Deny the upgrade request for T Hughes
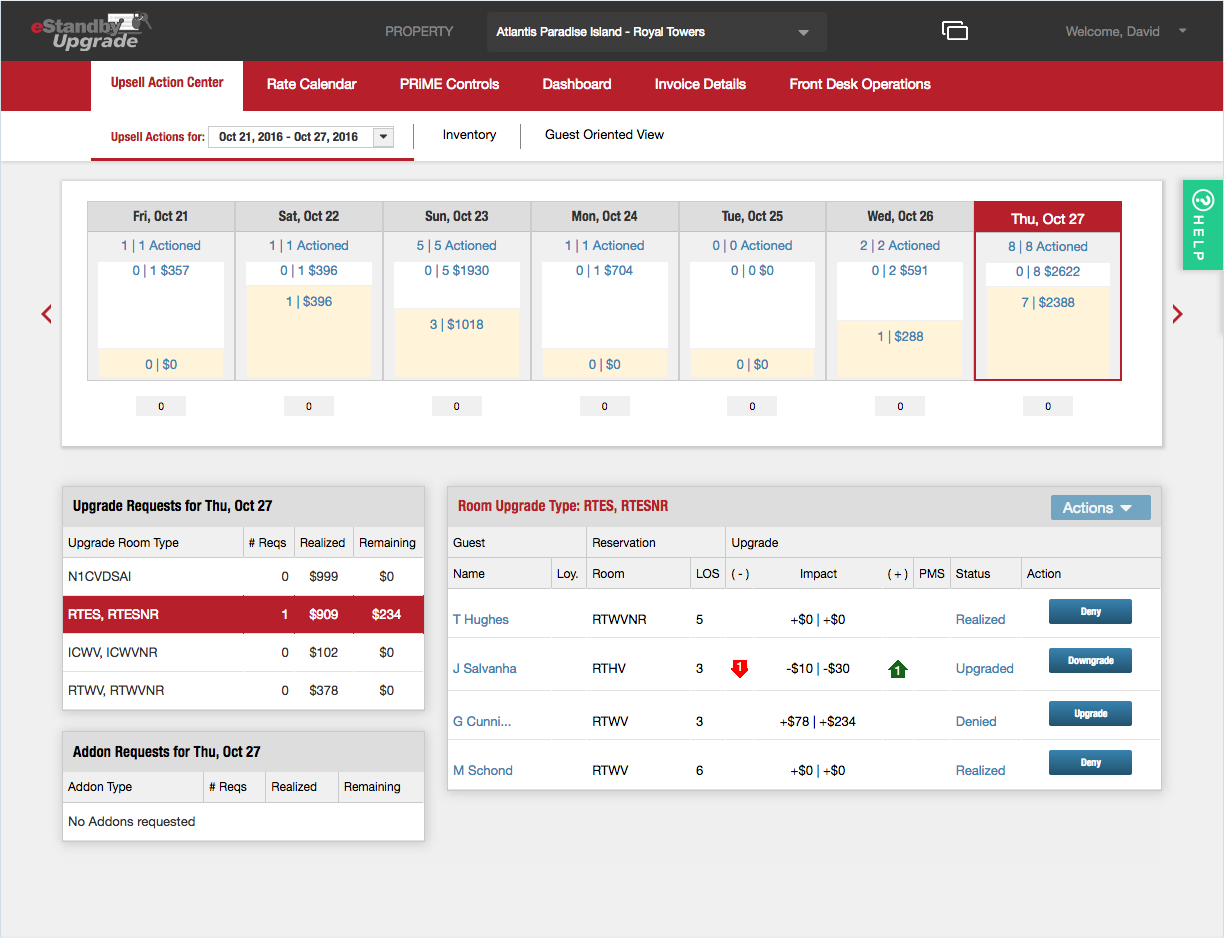 point(1090,611)
